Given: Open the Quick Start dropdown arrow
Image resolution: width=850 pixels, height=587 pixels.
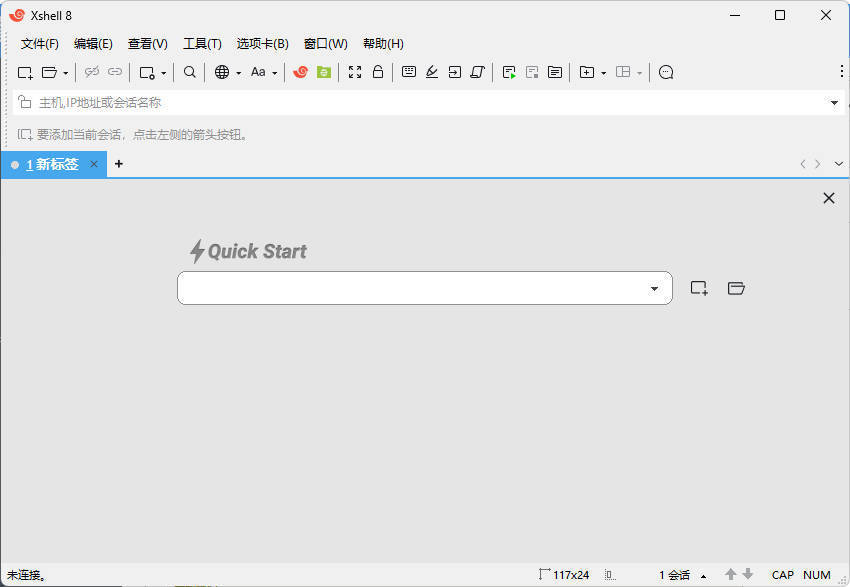Looking at the screenshot, I should click(x=655, y=288).
